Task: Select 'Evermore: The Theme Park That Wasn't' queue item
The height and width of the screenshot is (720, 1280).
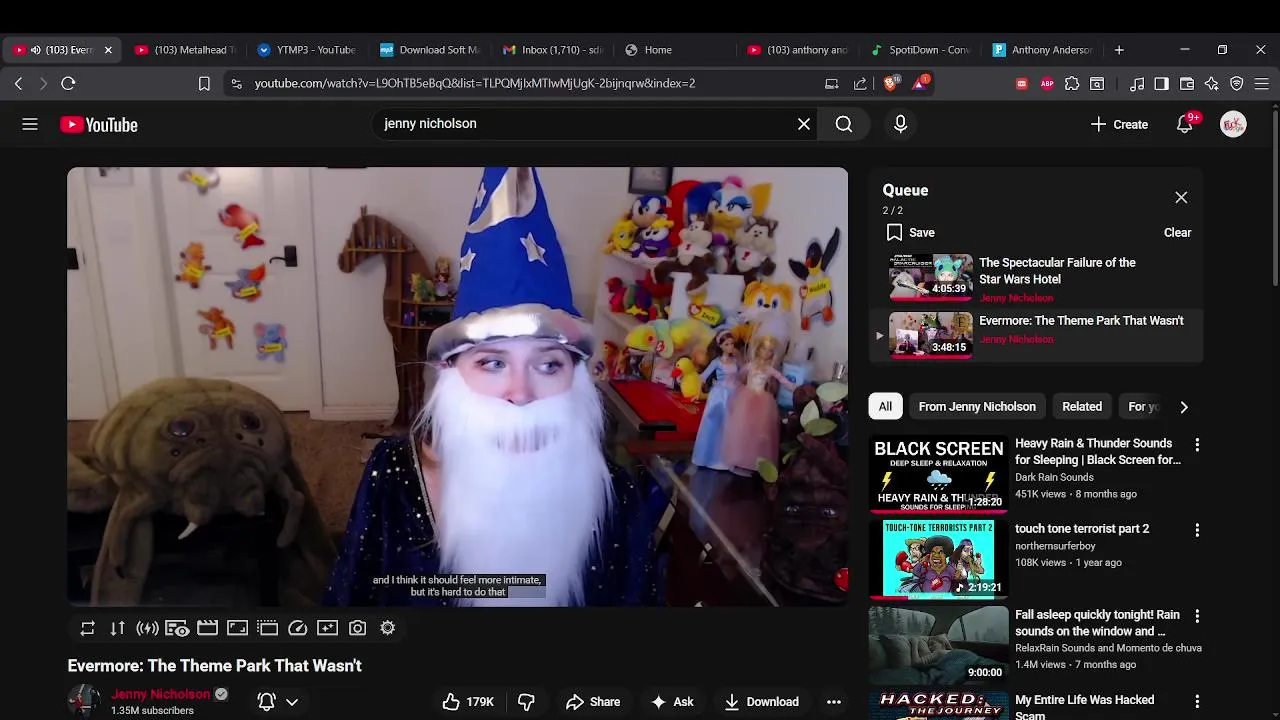Action: 1036,335
